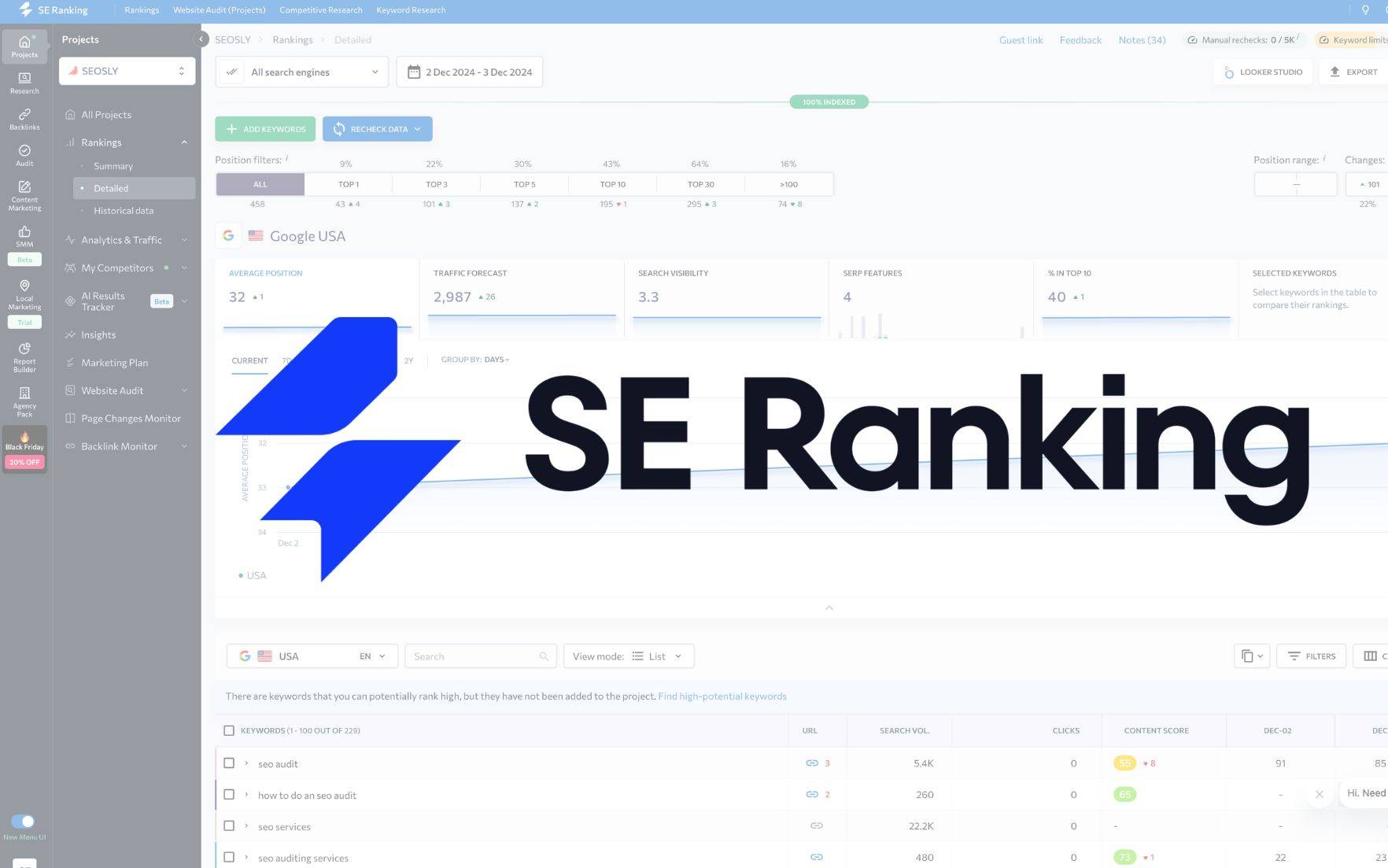
Task: Click the keyword Search input field
Action: click(480, 656)
